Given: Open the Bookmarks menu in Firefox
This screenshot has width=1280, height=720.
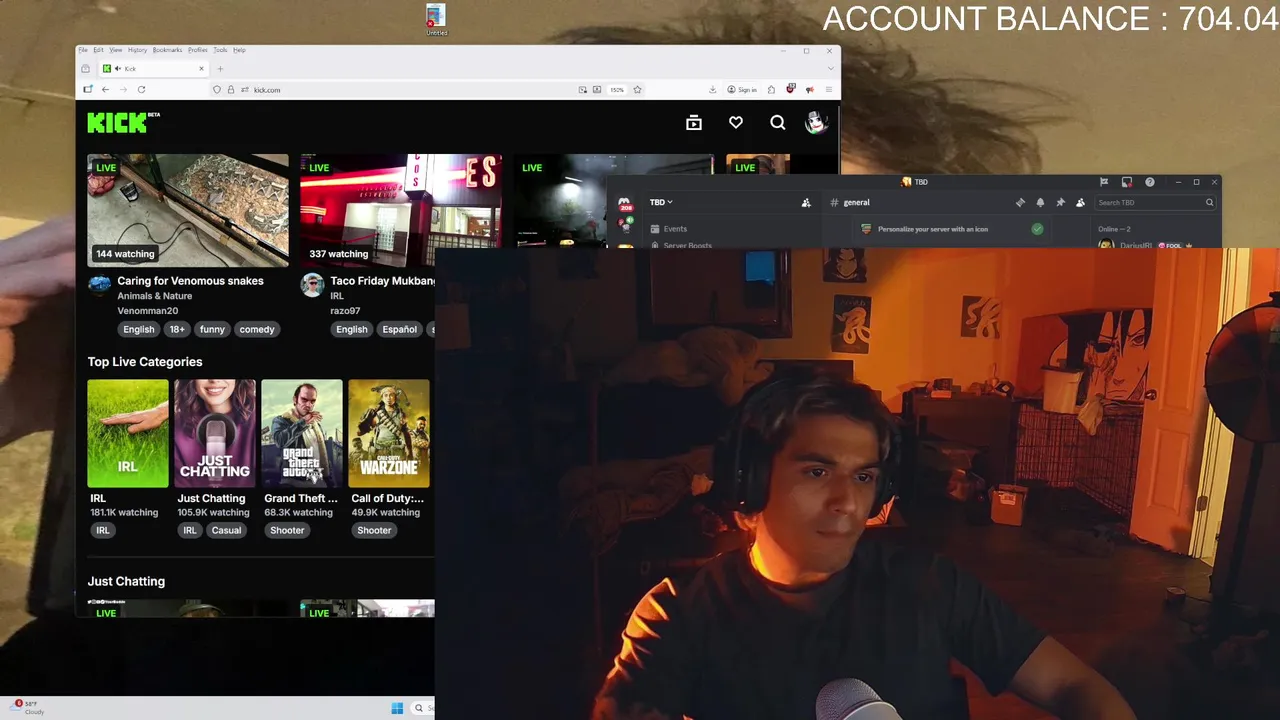Looking at the screenshot, I should [167, 50].
